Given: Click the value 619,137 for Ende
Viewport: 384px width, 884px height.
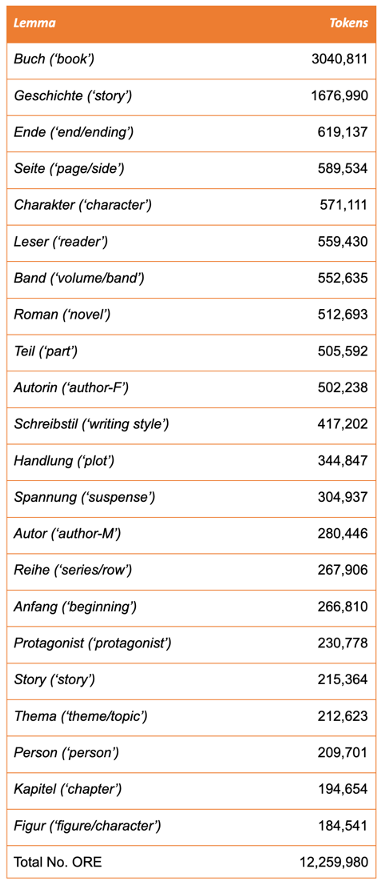Looking at the screenshot, I should 345,132.
